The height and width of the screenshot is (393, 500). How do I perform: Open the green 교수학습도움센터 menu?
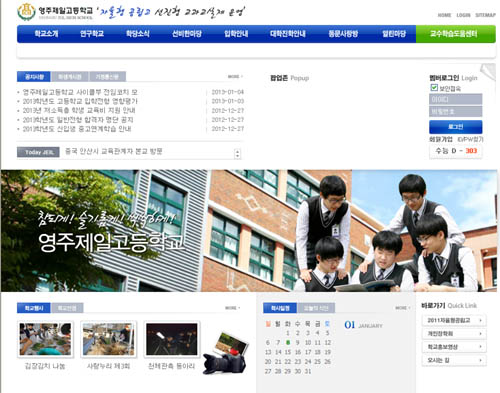point(456,34)
